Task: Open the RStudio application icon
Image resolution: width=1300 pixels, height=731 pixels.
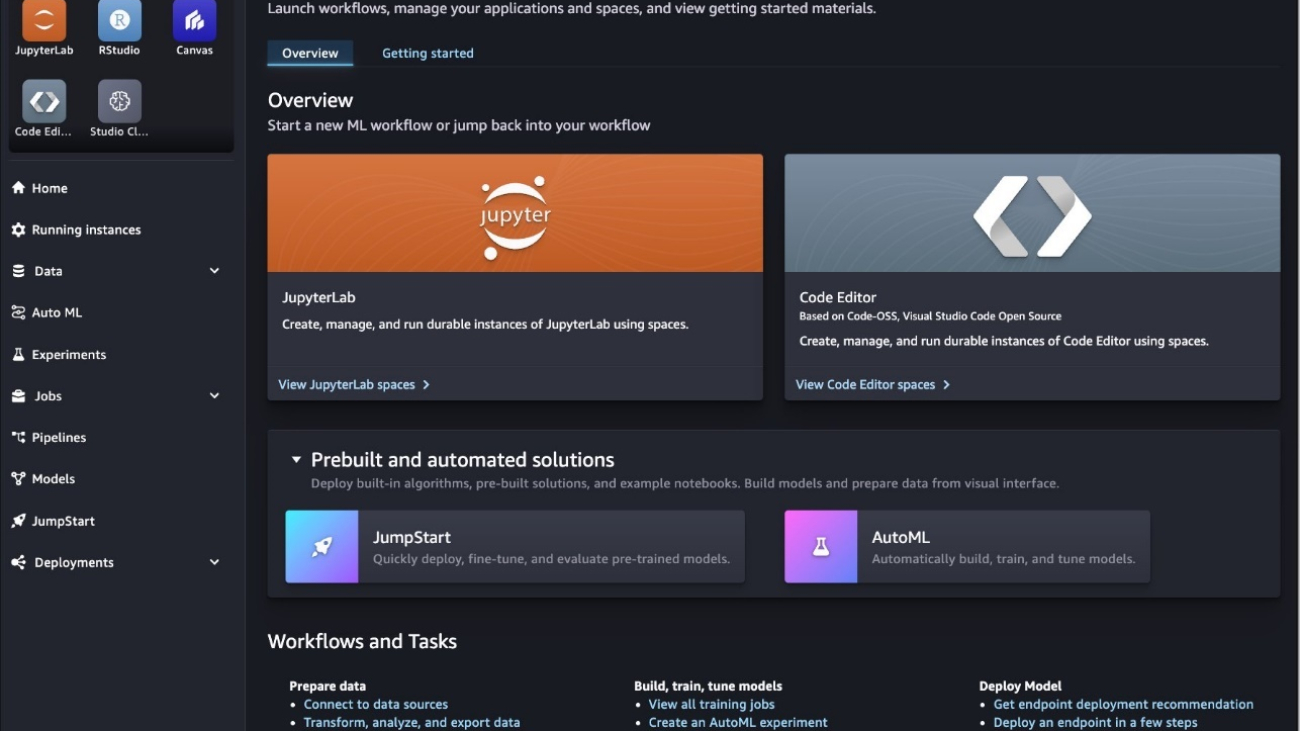Action: pyautogui.click(x=119, y=21)
